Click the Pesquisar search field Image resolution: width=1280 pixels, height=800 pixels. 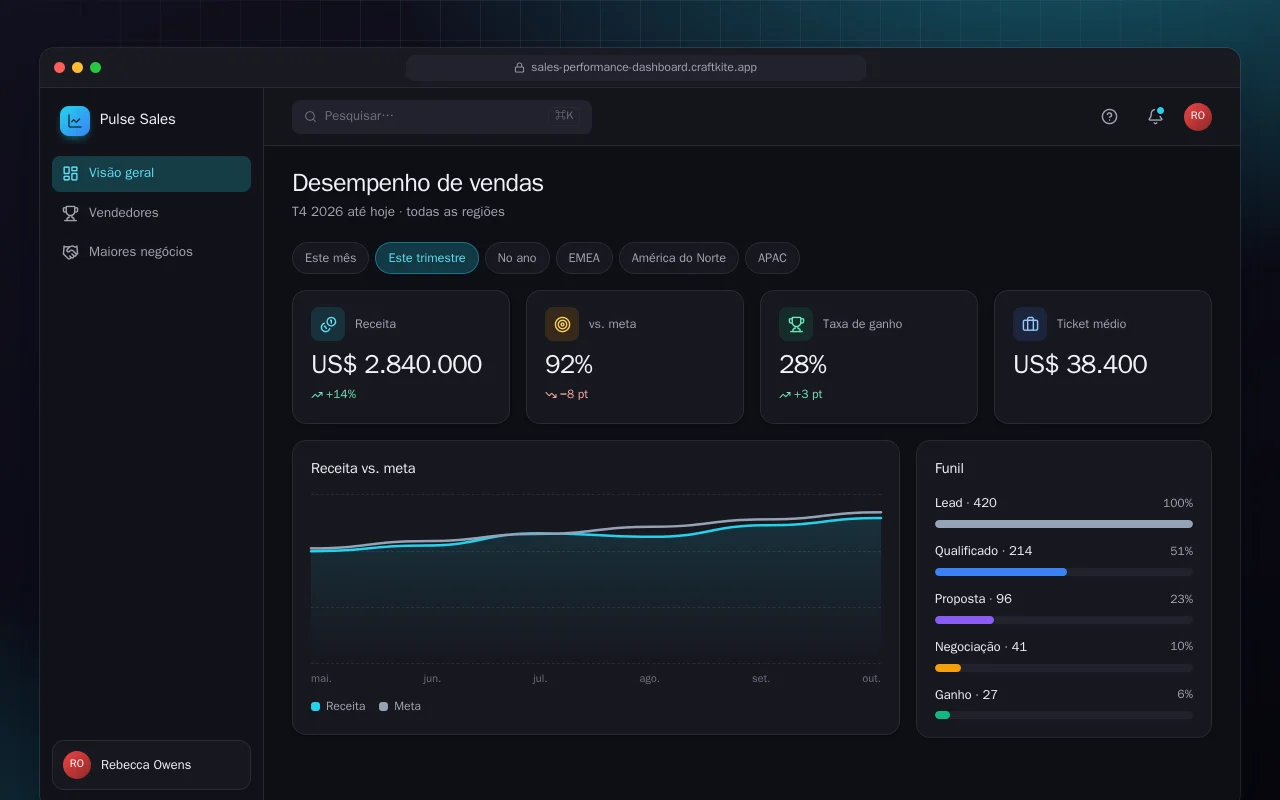click(442, 116)
